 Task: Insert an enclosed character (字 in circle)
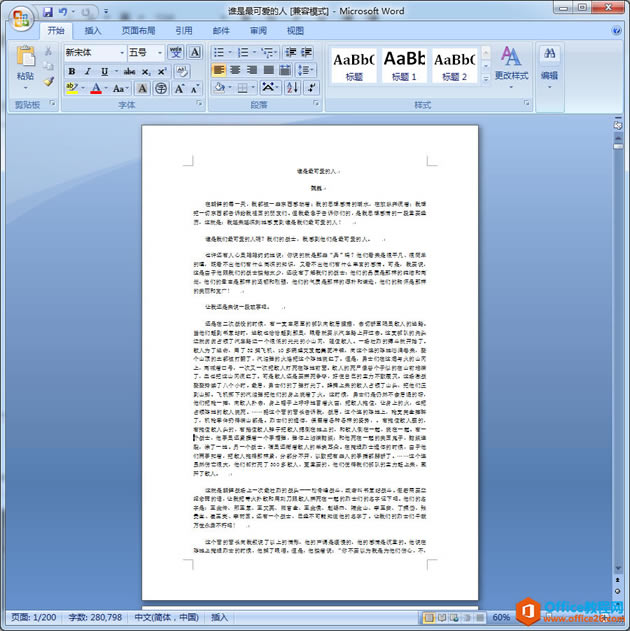pyautogui.click(x=161, y=88)
